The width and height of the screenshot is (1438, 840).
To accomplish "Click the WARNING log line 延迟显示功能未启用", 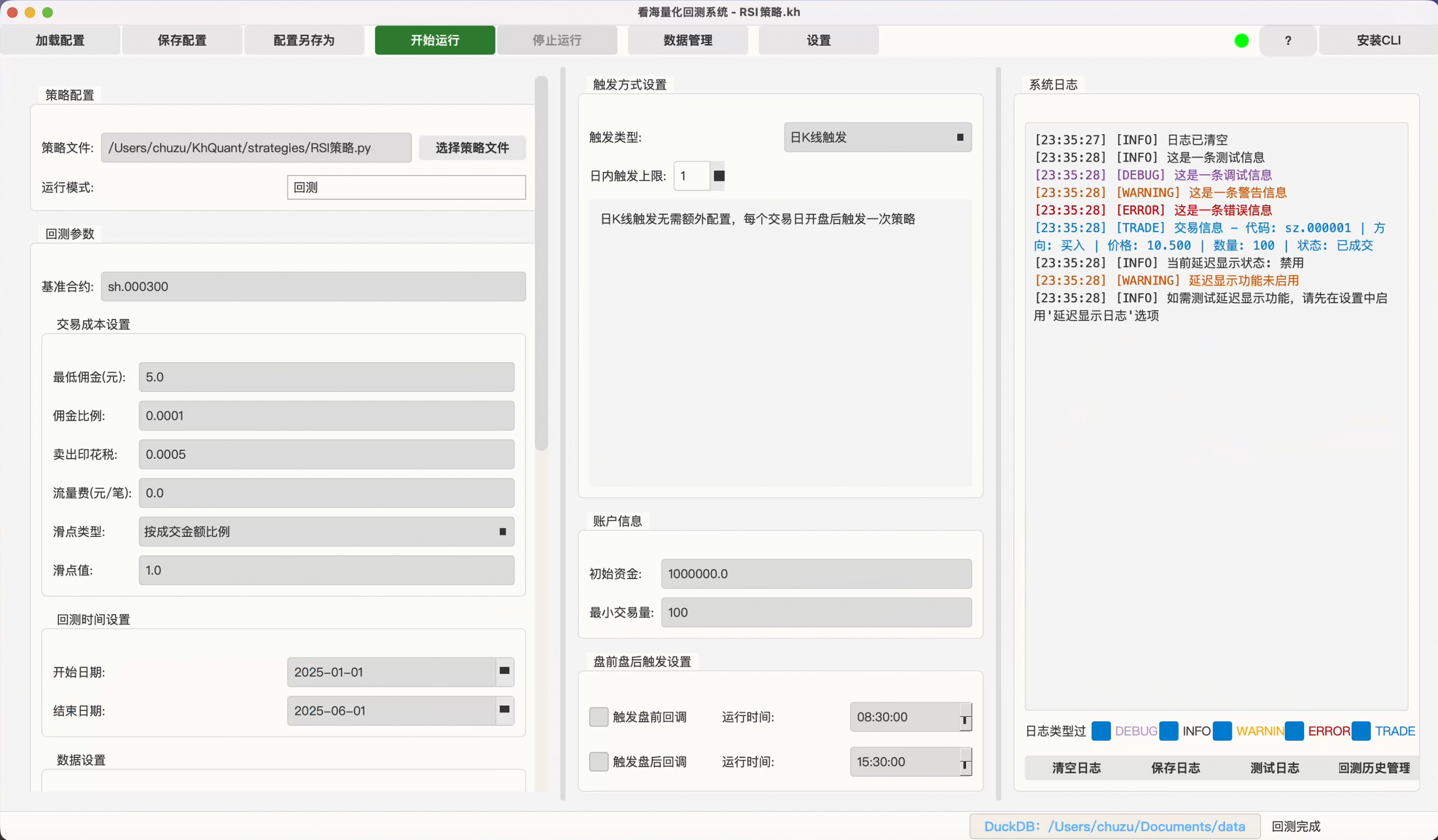I will coord(1167,281).
